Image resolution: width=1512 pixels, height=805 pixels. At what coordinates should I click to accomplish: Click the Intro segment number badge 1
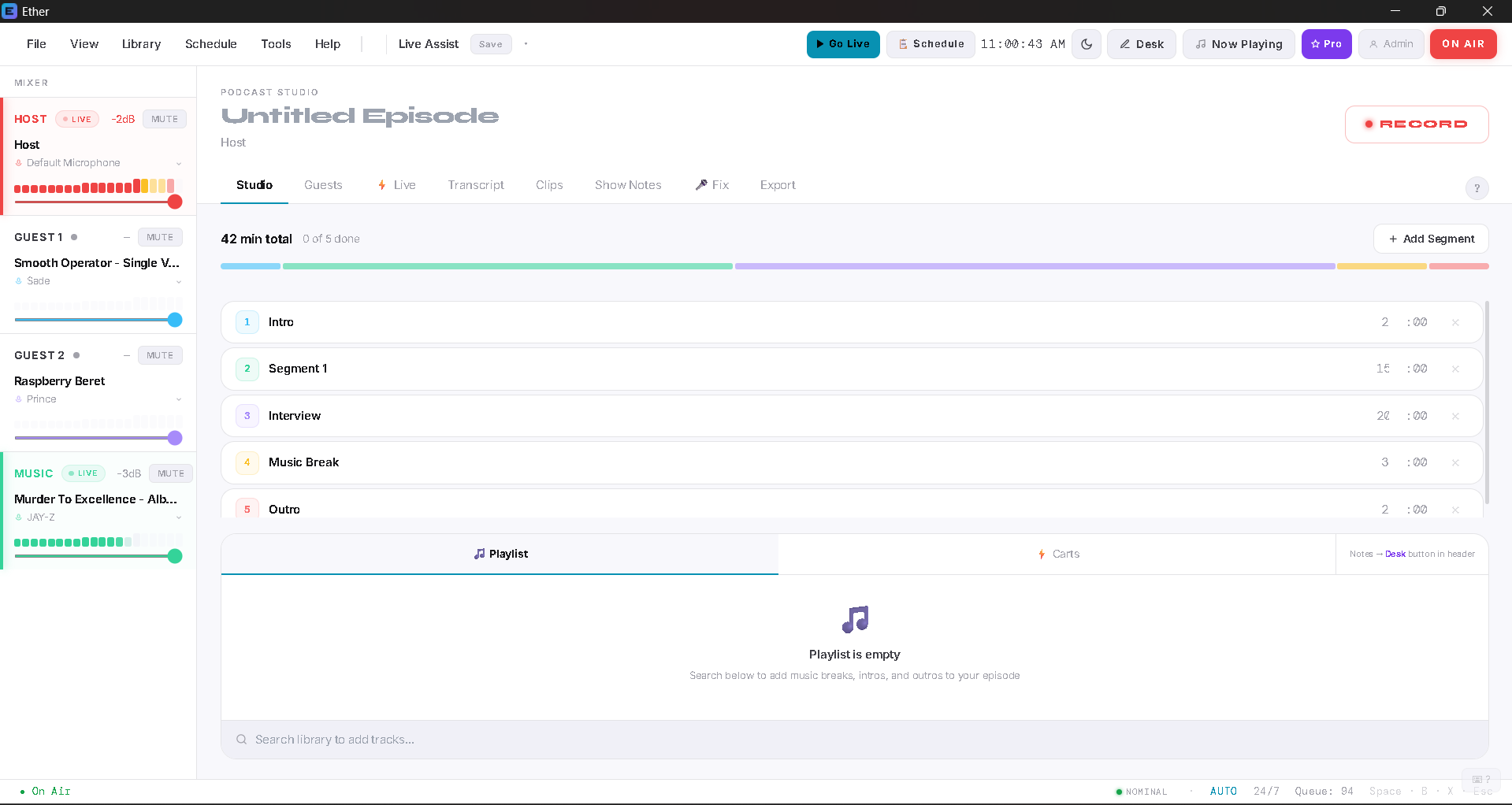247,322
